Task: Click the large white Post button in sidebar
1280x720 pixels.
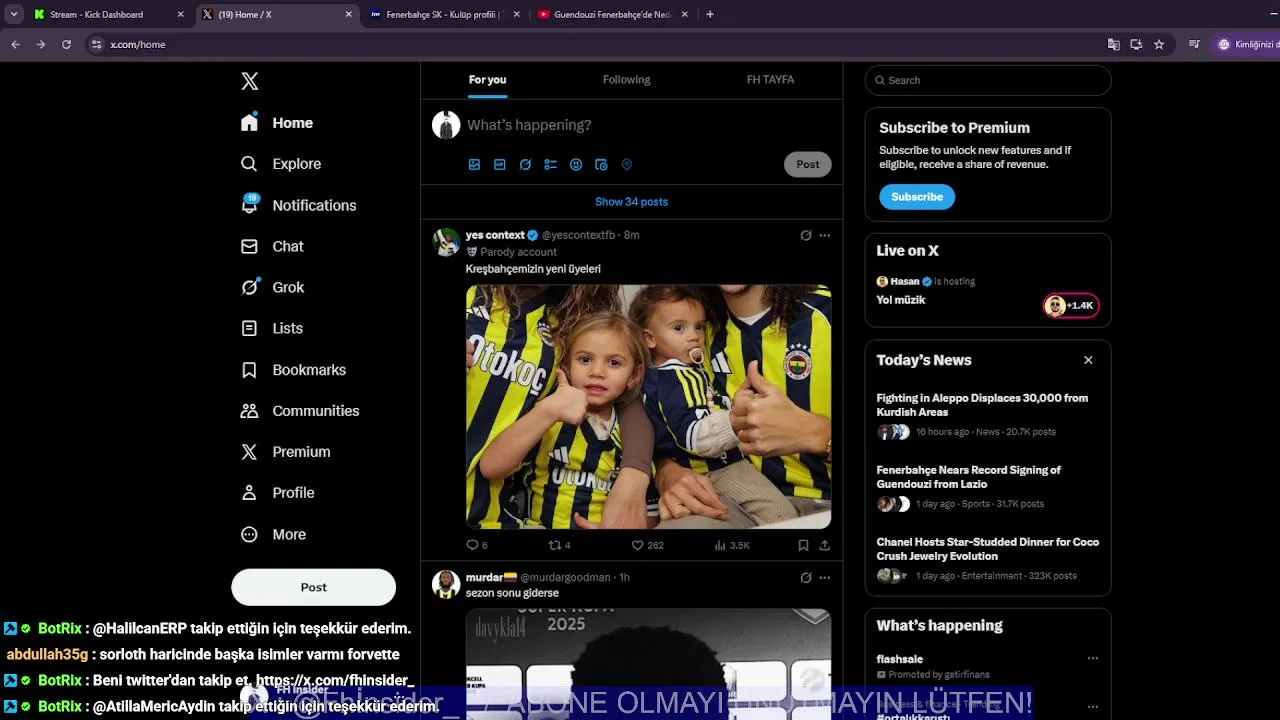Action: (x=313, y=587)
